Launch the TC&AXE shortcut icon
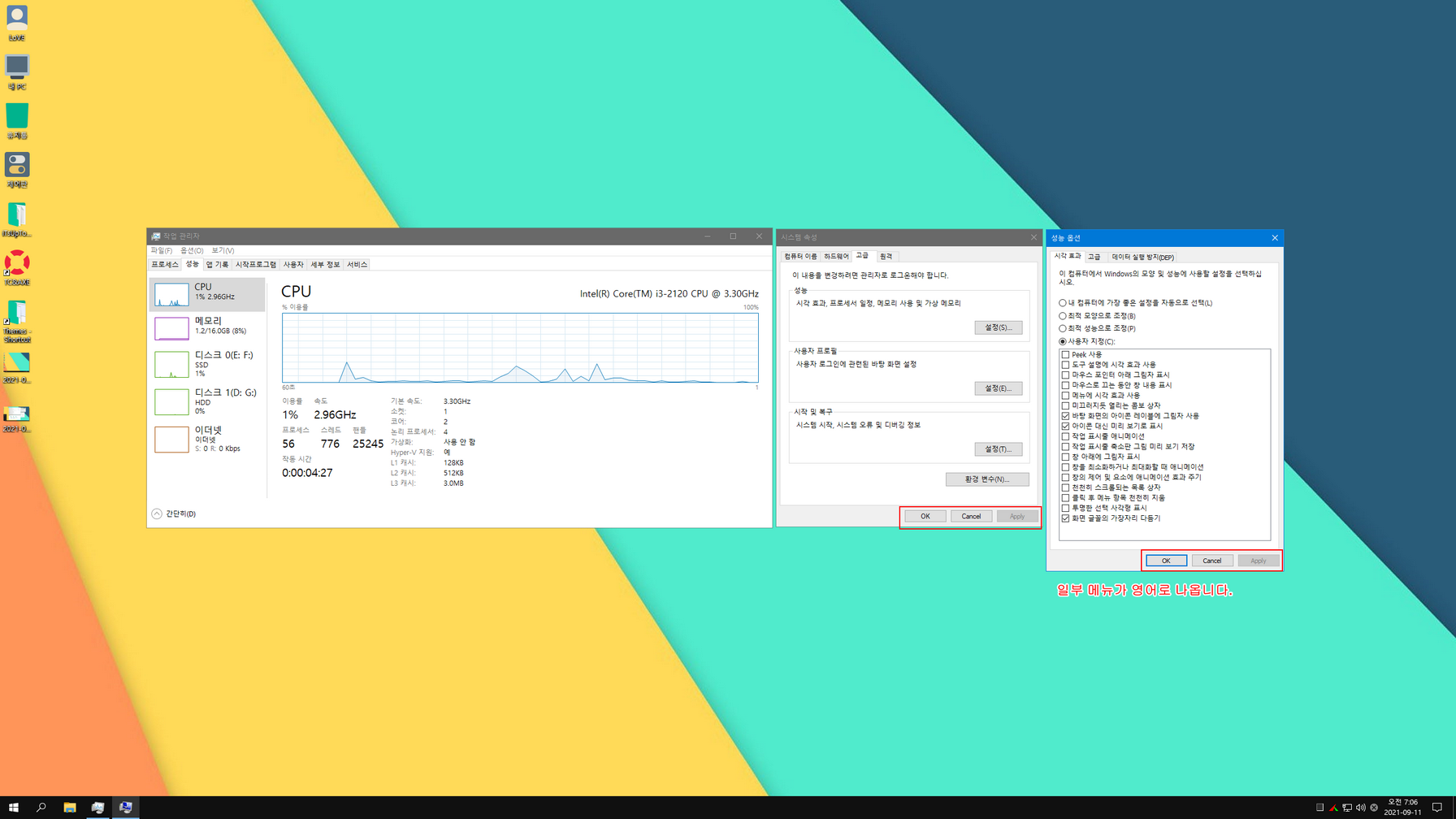The width and height of the screenshot is (1456, 819). point(17,268)
